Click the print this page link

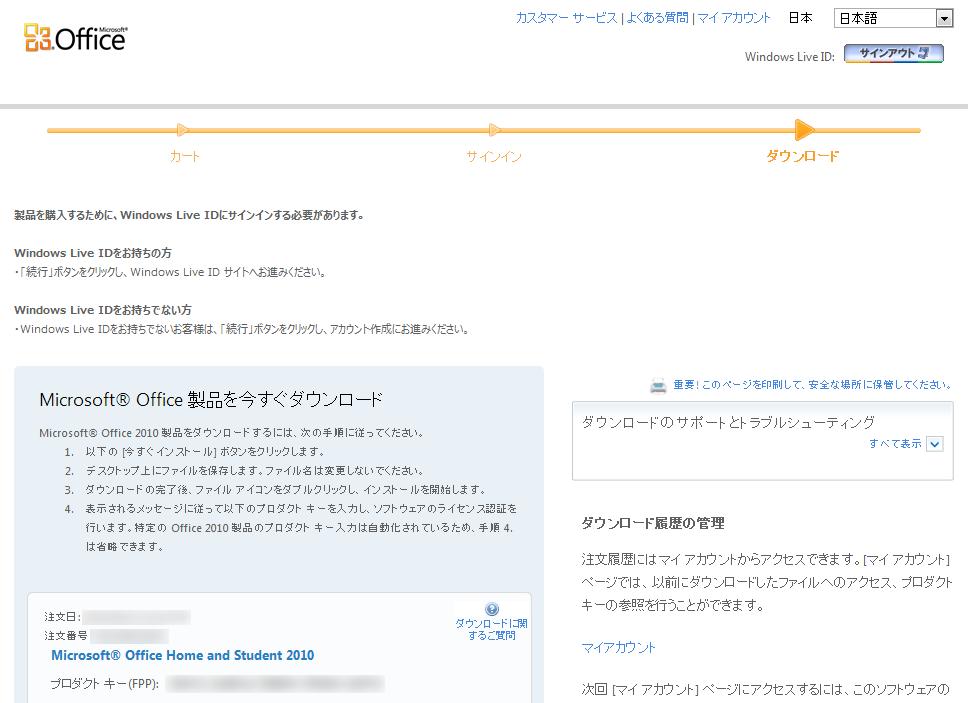[812, 385]
